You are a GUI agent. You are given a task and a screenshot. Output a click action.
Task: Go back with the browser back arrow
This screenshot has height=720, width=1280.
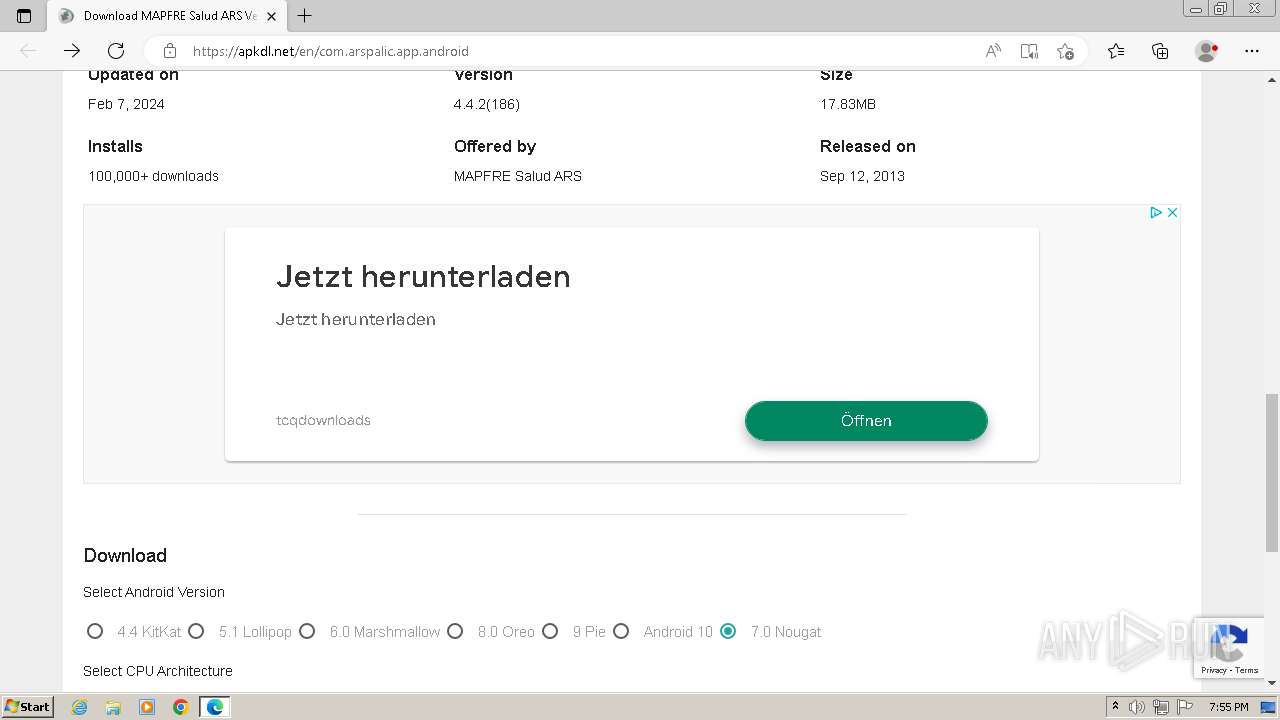click(x=28, y=51)
